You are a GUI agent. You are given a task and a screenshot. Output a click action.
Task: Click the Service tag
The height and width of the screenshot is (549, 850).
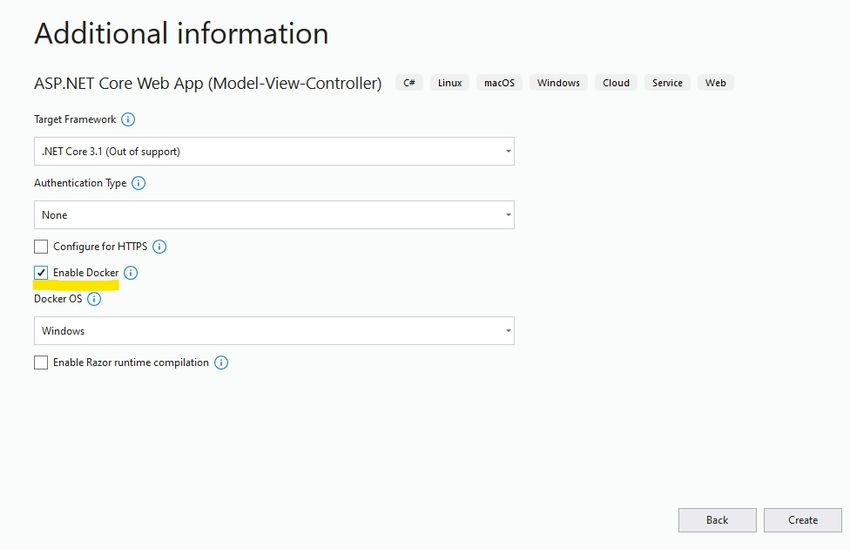(667, 82)
